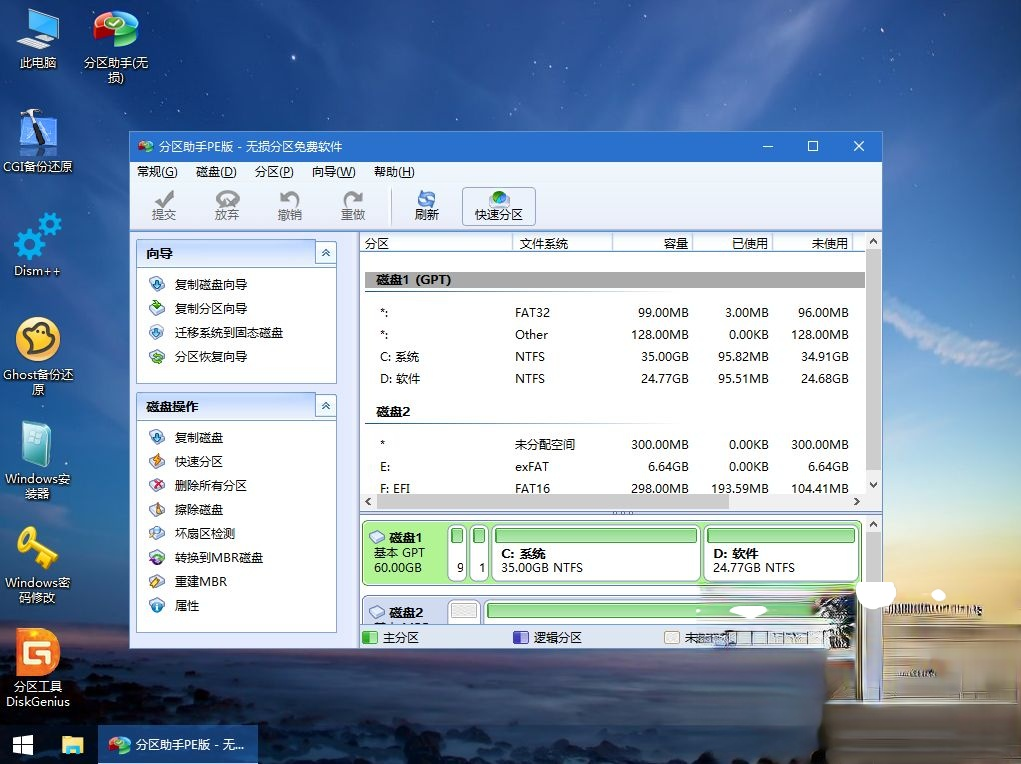Refresh disks with the 刷新 icon

[x=427, y=206]
